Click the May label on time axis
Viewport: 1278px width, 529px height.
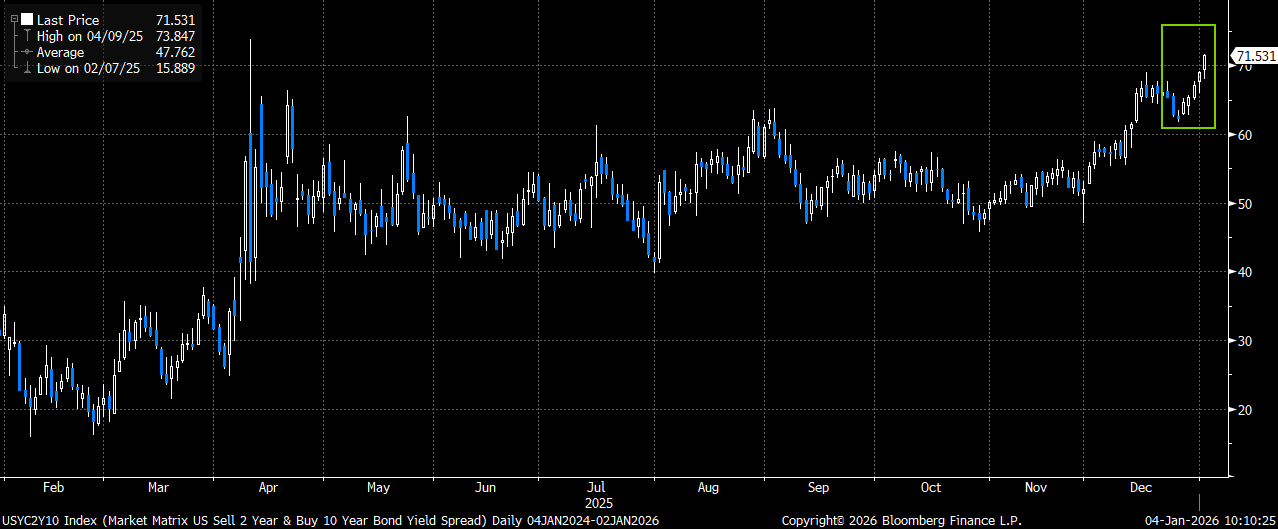[377, 488]
